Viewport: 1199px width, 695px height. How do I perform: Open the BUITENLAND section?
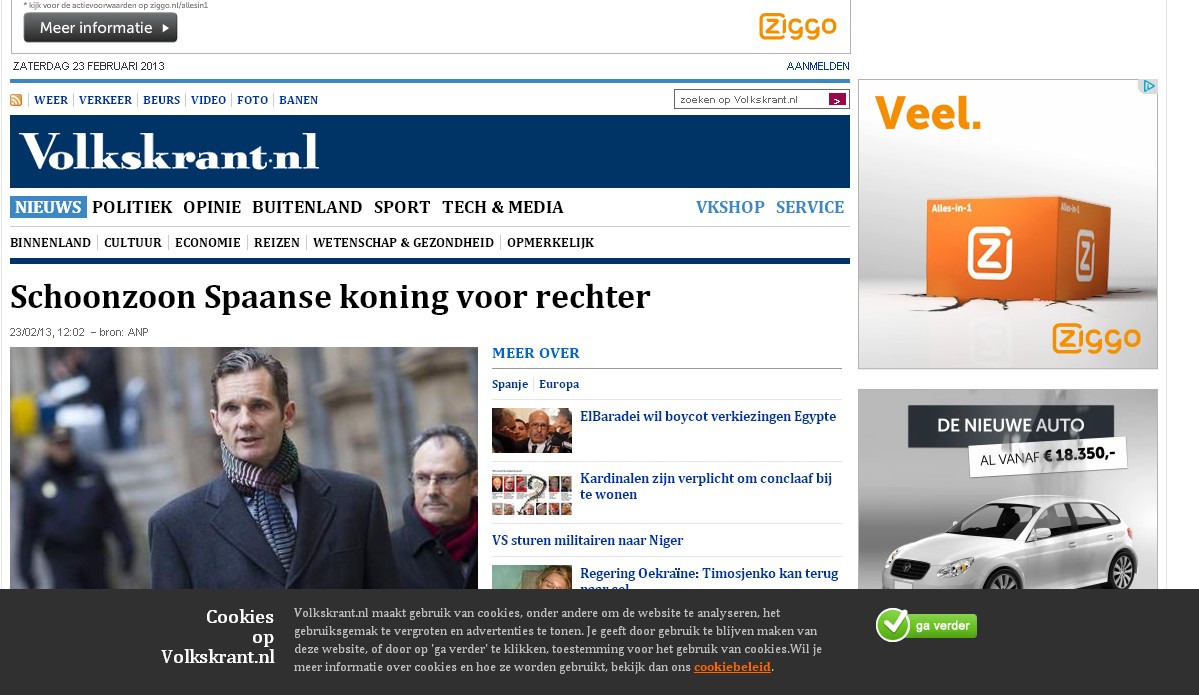point(307,207)
